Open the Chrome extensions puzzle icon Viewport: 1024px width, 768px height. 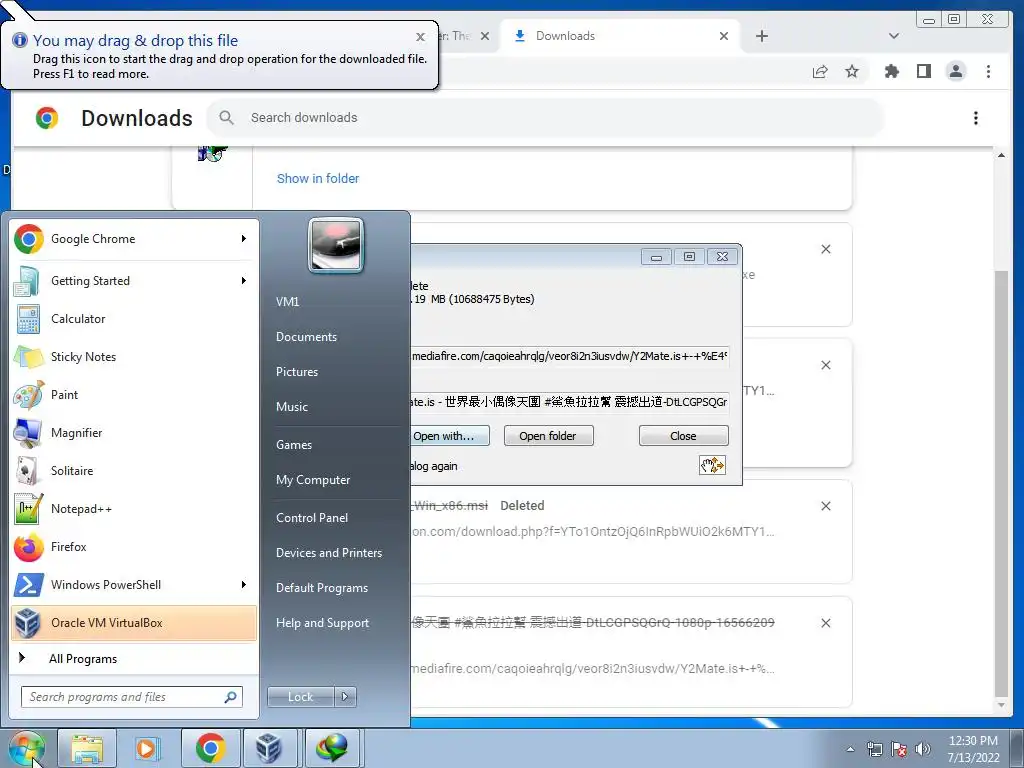(x=891, y=71)
